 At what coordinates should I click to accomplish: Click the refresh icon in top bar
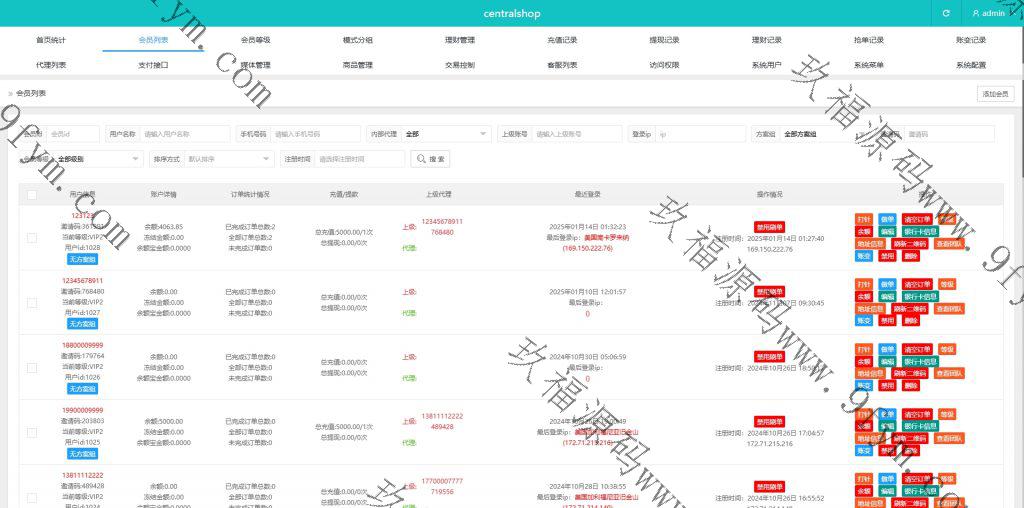[x=946, y=13]
